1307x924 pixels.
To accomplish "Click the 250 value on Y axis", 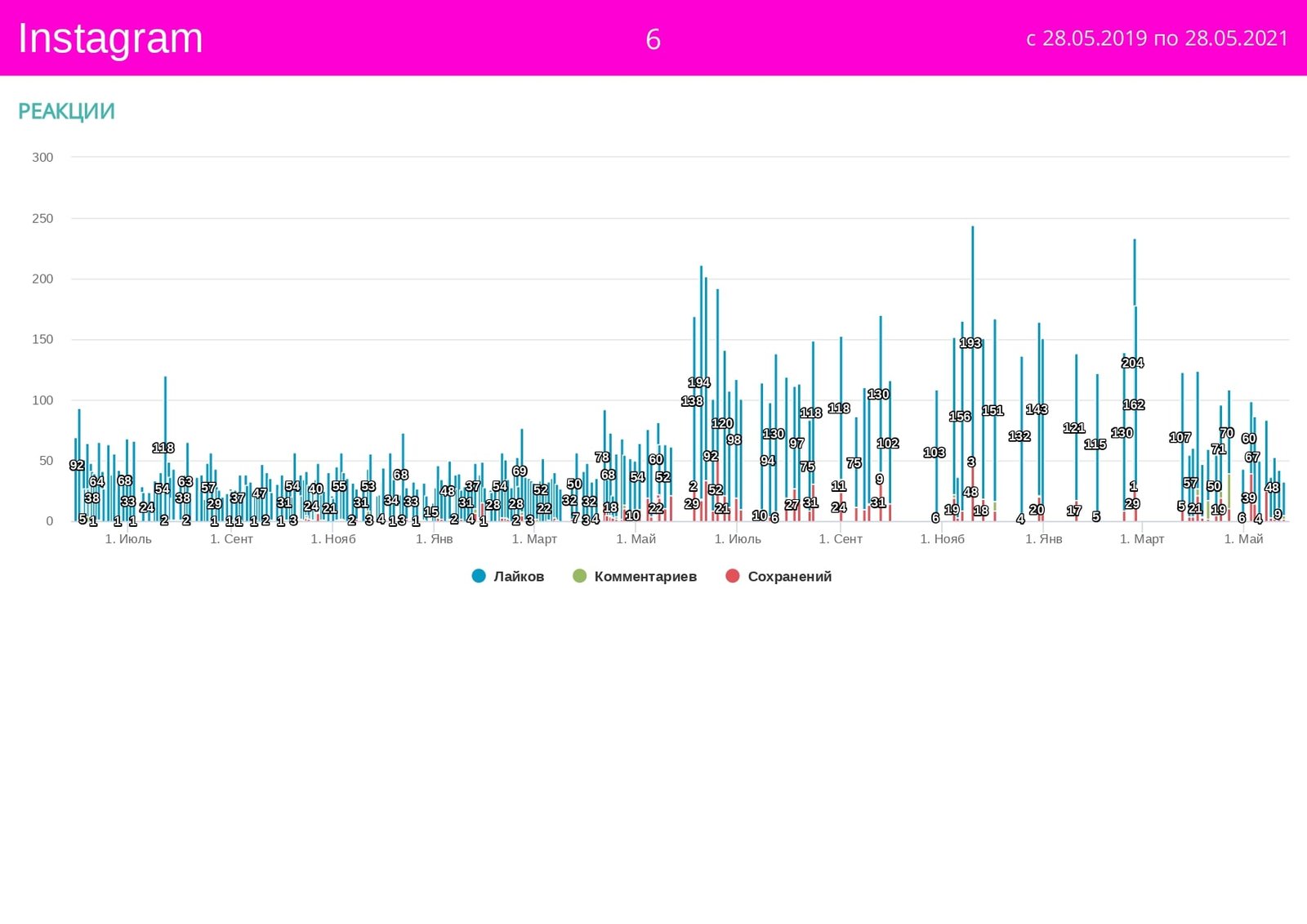I will pos(42,218).
